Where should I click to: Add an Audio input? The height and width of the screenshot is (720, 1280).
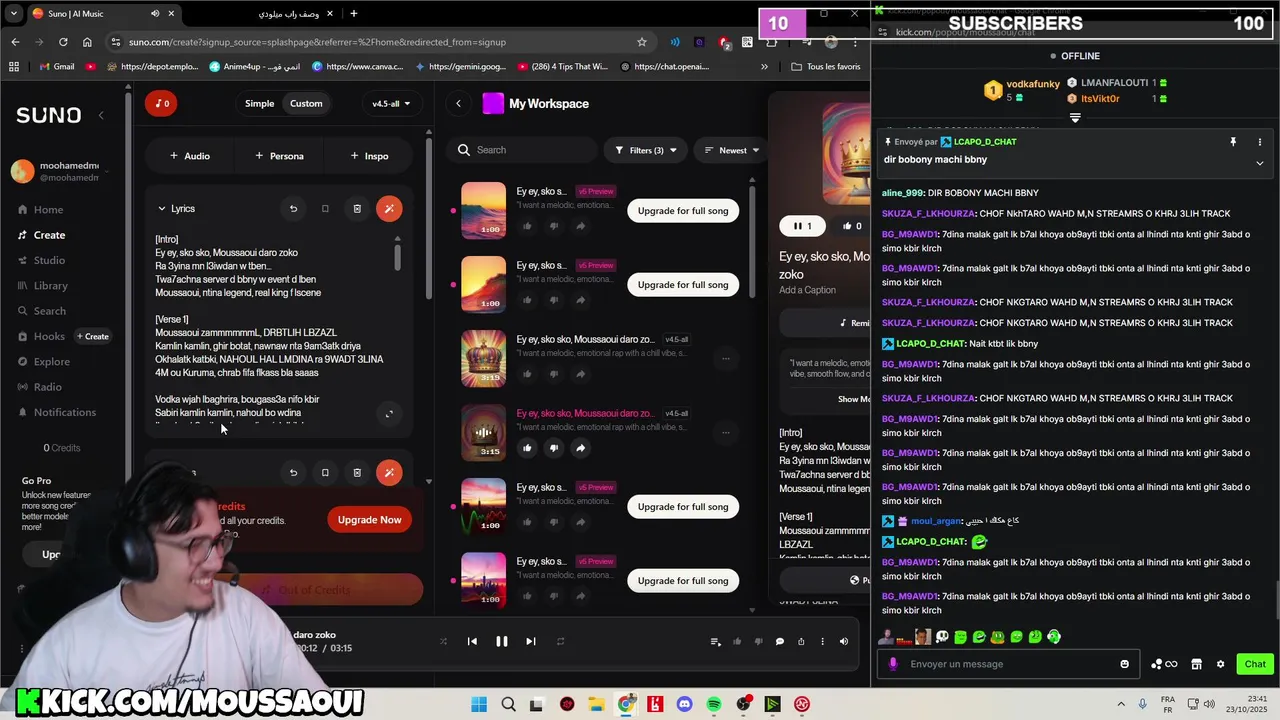(189, 156)
